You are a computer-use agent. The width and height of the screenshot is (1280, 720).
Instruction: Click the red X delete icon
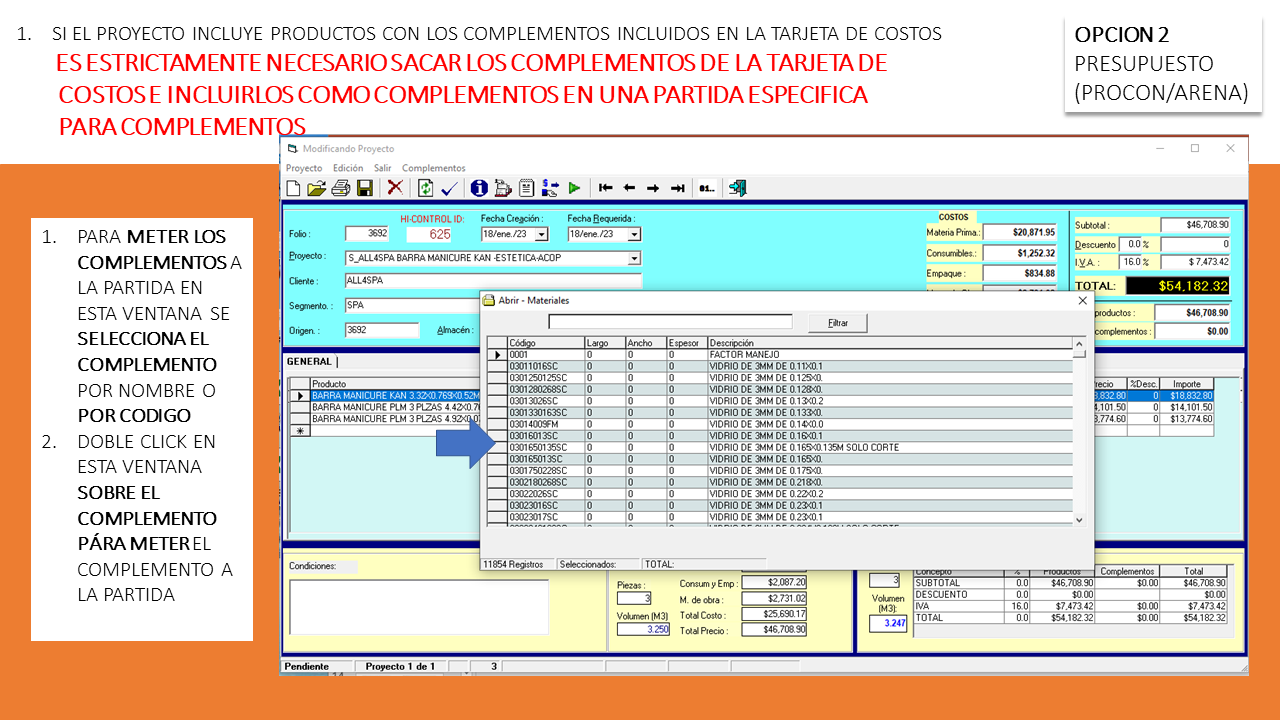tap(395, 188)
